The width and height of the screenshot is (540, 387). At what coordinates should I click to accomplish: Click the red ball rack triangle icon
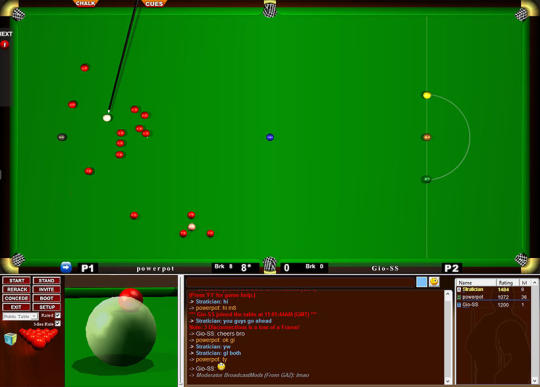[38, 337]
